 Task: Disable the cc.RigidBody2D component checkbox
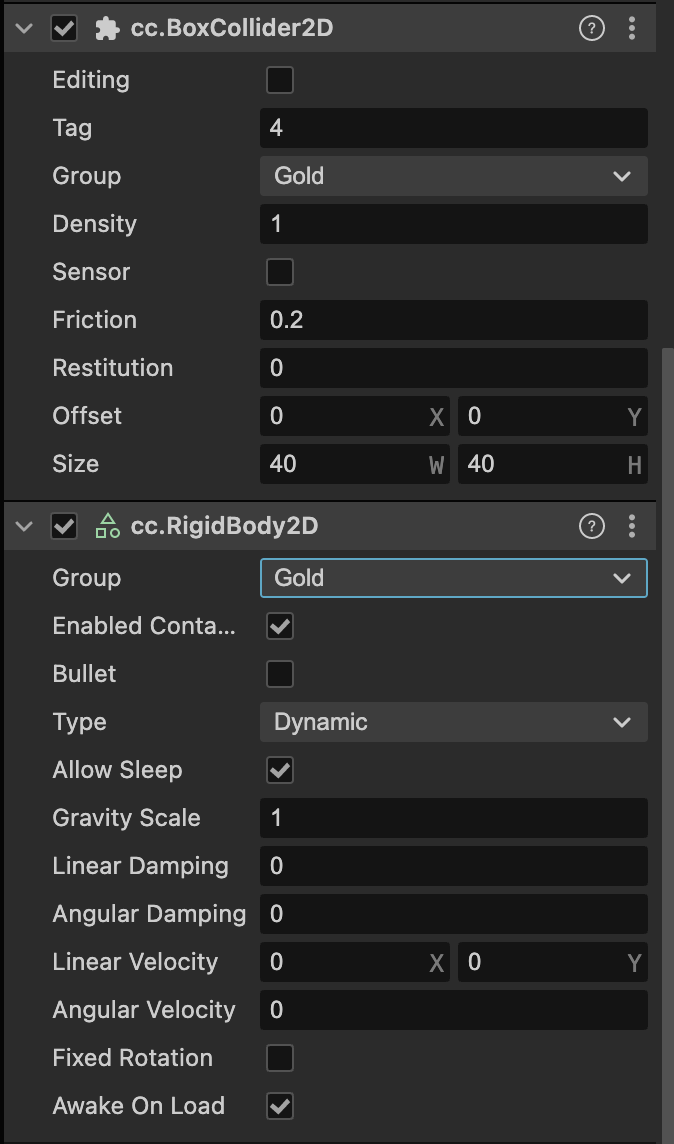click(x=64, y=525)
